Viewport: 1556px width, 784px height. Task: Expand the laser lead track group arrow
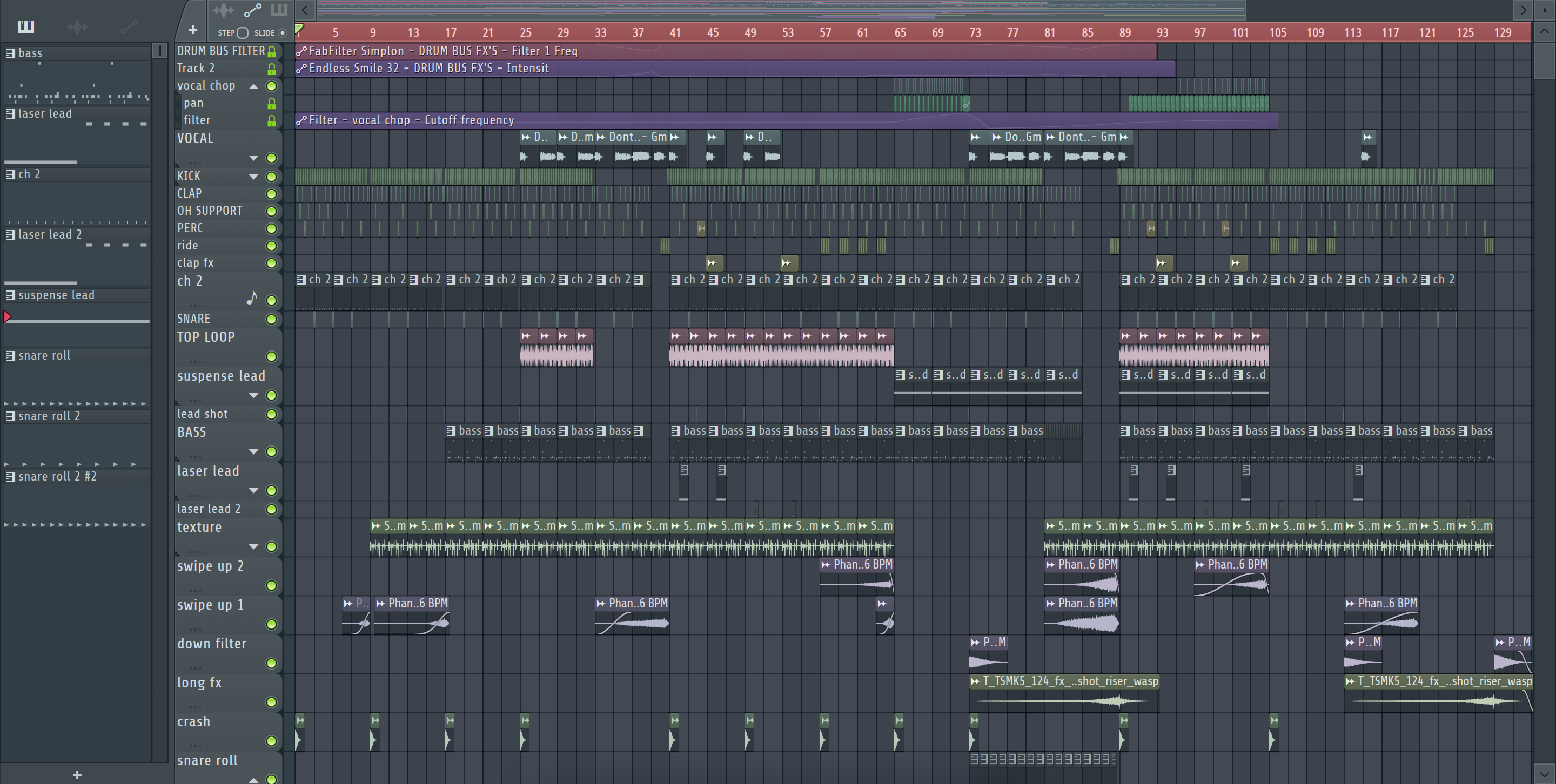pyautogui.click(x=254, y=491)
